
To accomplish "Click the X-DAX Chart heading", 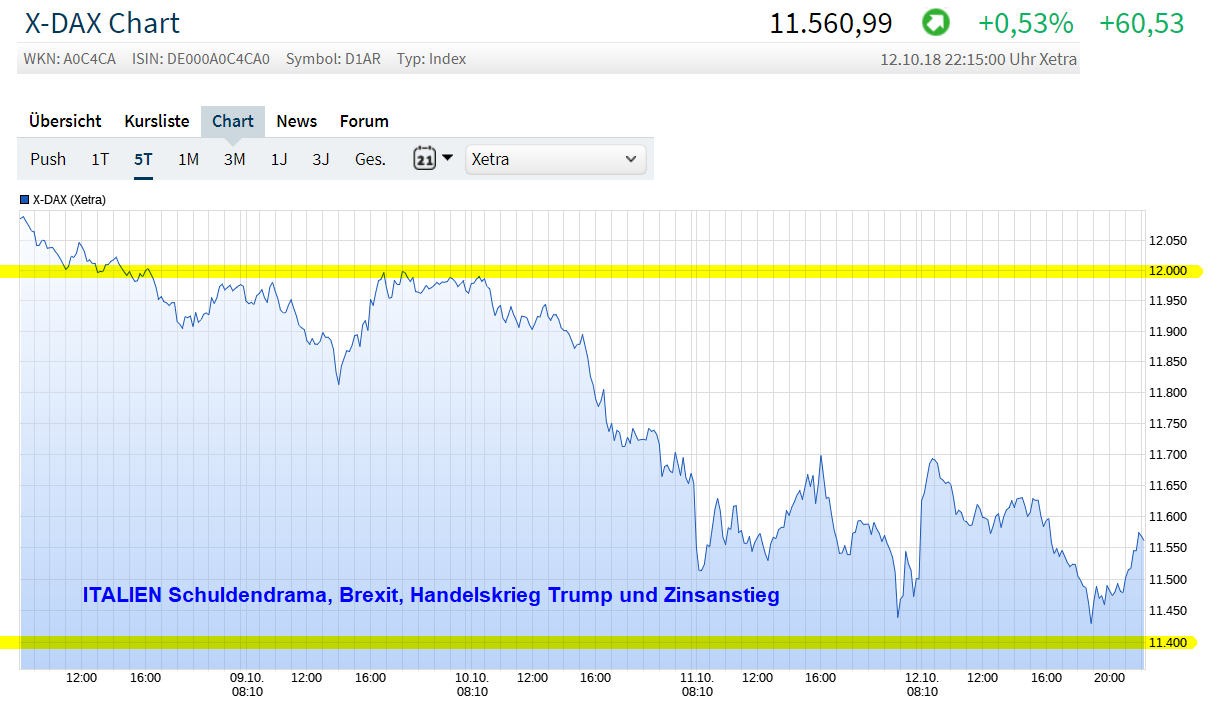I will [x=102, y=22].
